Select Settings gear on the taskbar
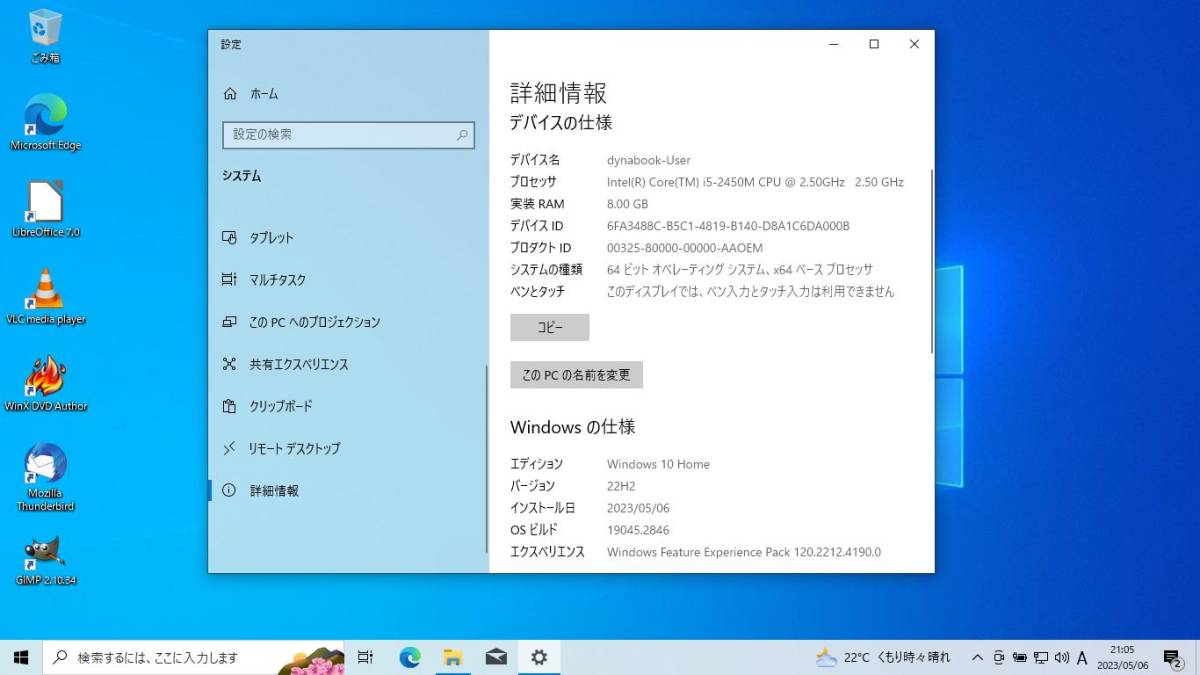The width and height of the screenshot is (1200, 675). coord(539,657)
